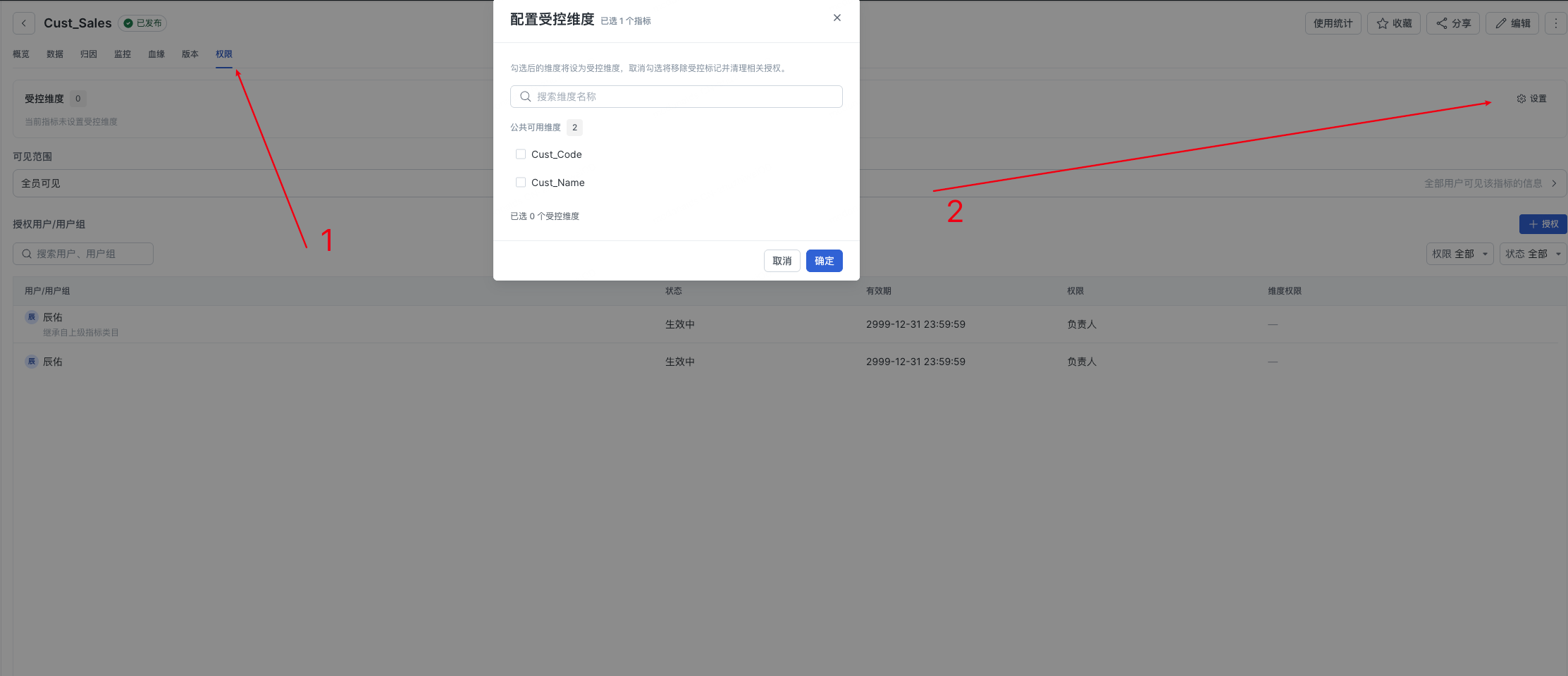1568x676 pixels.
Task: Open the three-dot more menu
Action: click(x=1556, y=23)
